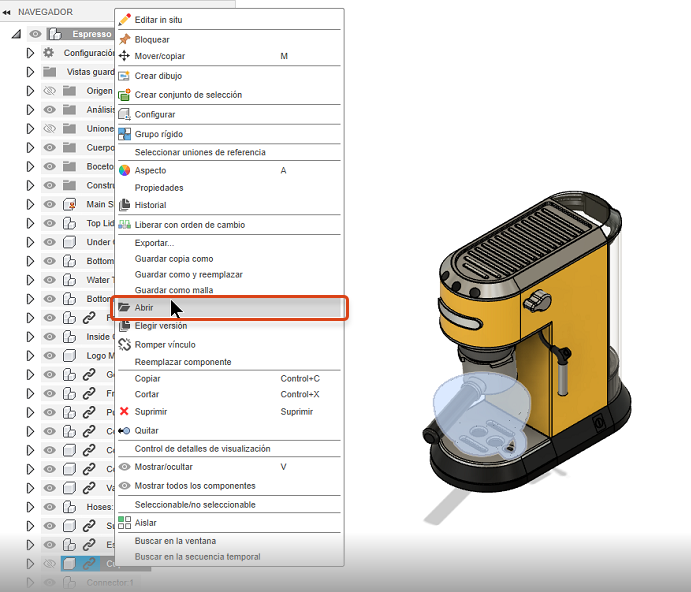691x592 pixels.
Task: Toggle visibility of Water component
Action: pyautogui.click(x=50, y=280)
